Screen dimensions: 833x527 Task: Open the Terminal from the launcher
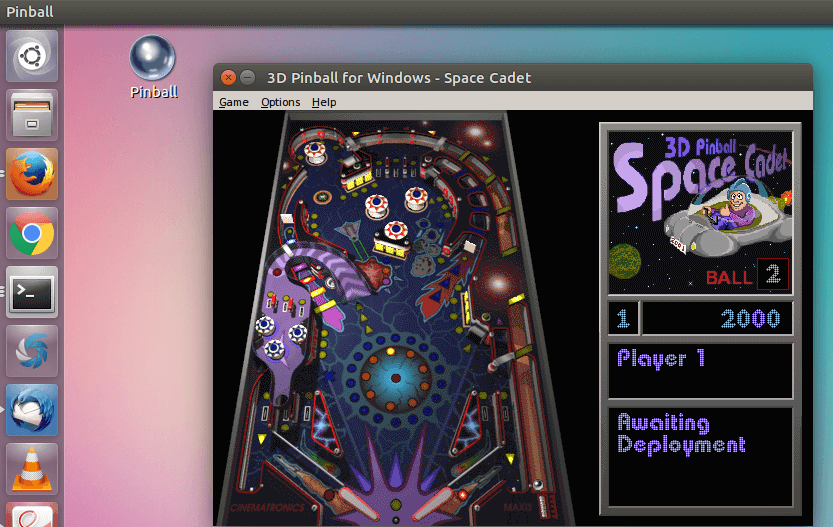point(32,292)
